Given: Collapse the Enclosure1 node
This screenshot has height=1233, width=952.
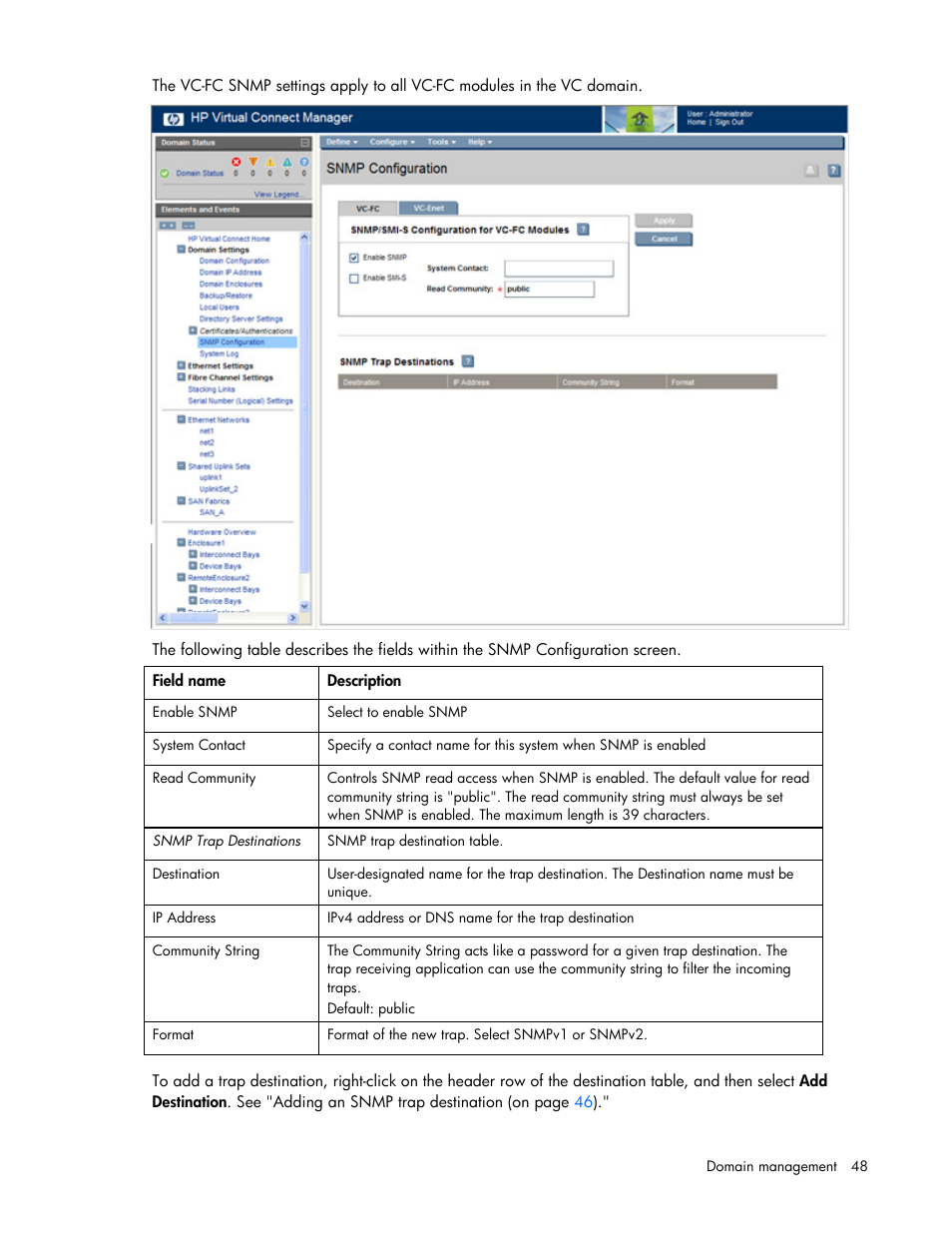Looking at the screenshot, I should point(182,542).
